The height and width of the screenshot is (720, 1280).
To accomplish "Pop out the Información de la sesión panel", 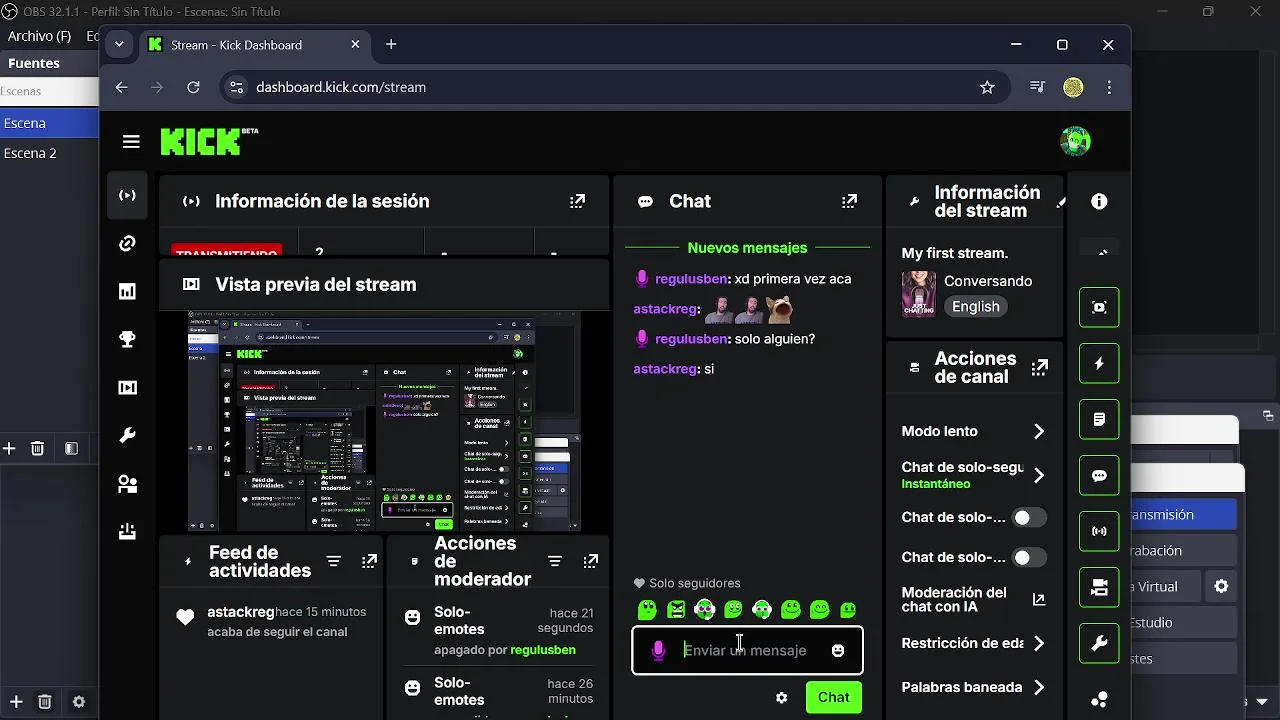I will (577, 201).
